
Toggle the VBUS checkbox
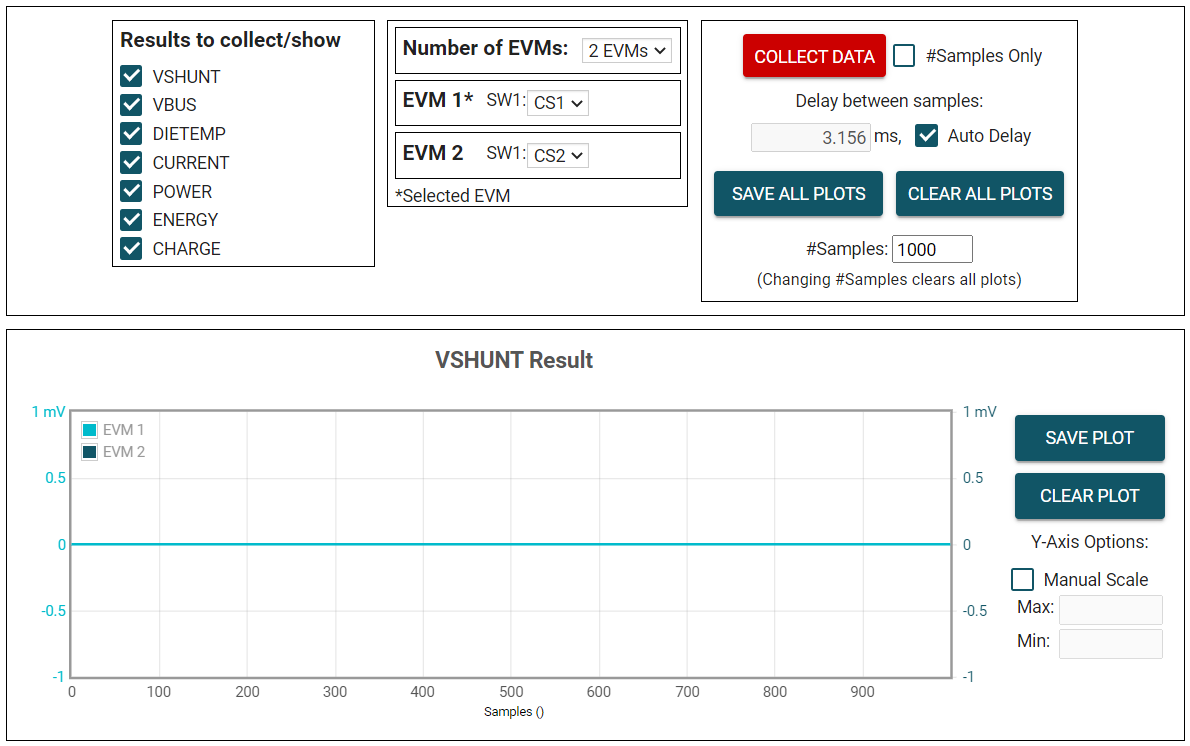pos(131,105)
